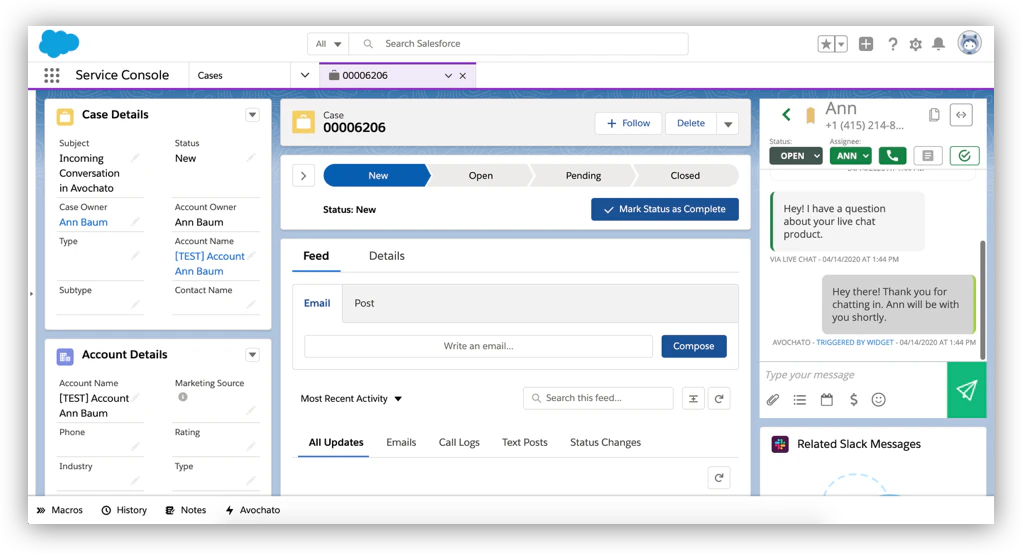
Task: Select the All Updates filter tab
Action: click(336, 442)
